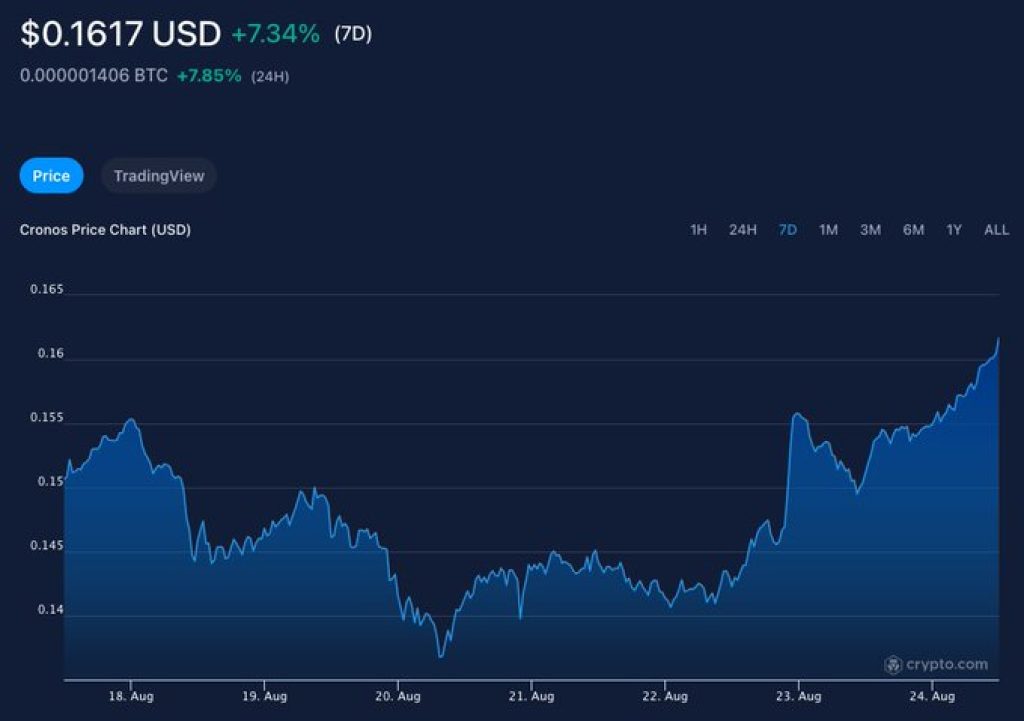Click the 23. Aug axis label
1024x721 pixels.
pos(798,696)
